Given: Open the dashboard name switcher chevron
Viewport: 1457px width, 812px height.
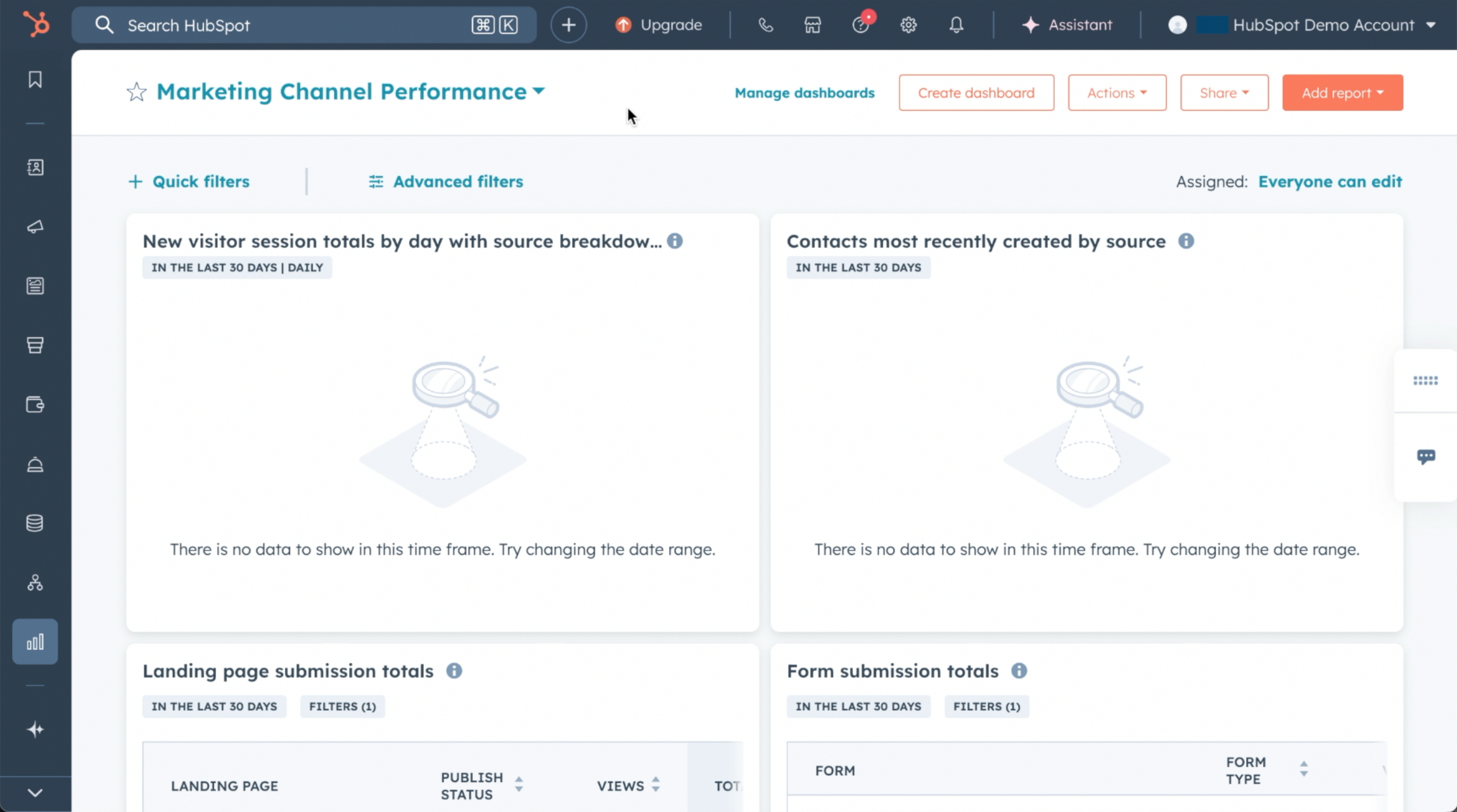Looking at the screenshot, I should tap(538, 91).
